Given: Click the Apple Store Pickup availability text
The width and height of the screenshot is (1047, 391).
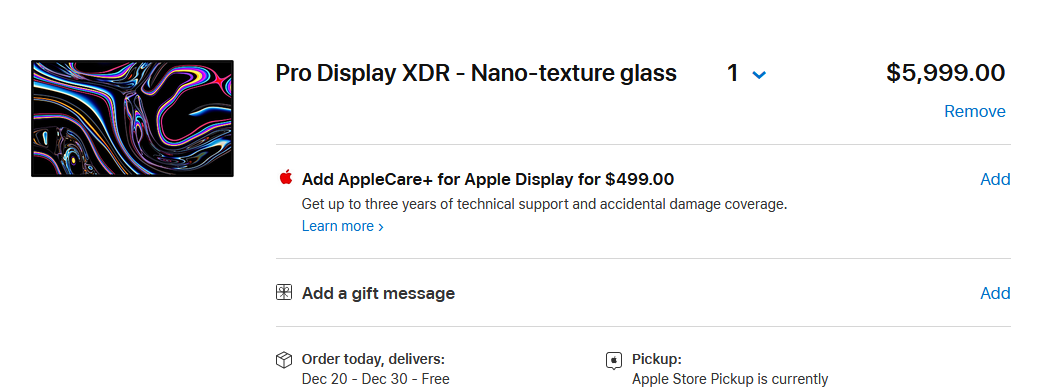Looking at the screenshot, I should click(730, 380).
